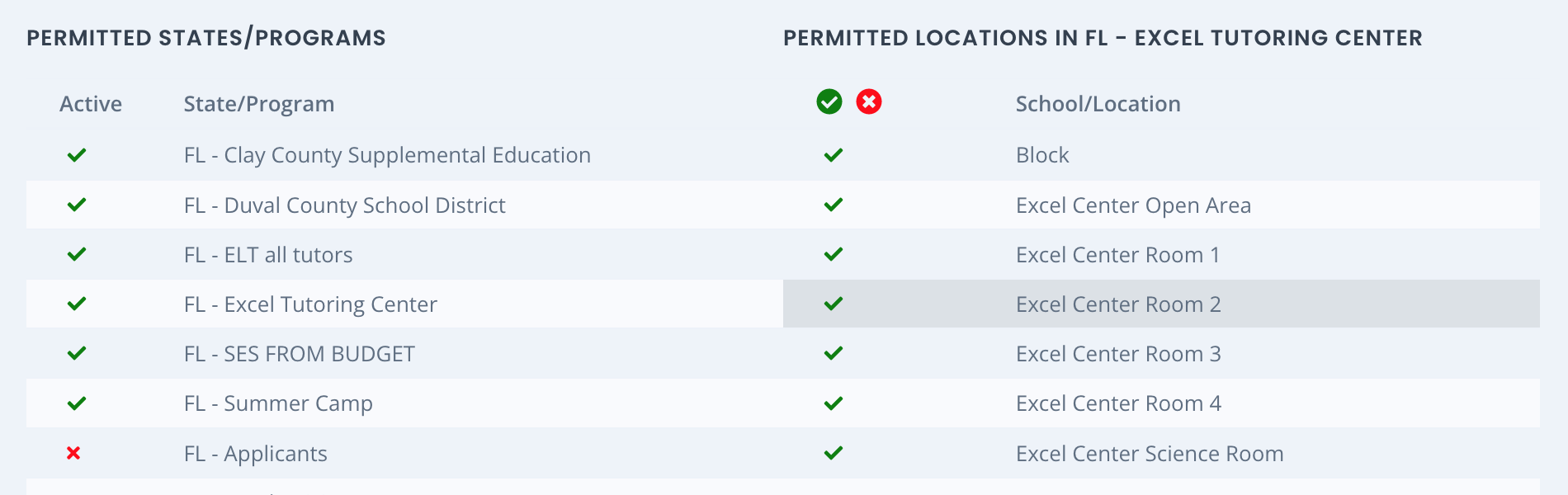Toggle checkmark for Excel Center Room 1
The width and height of the screenshot is (1568, 495).
coord(834,254)
